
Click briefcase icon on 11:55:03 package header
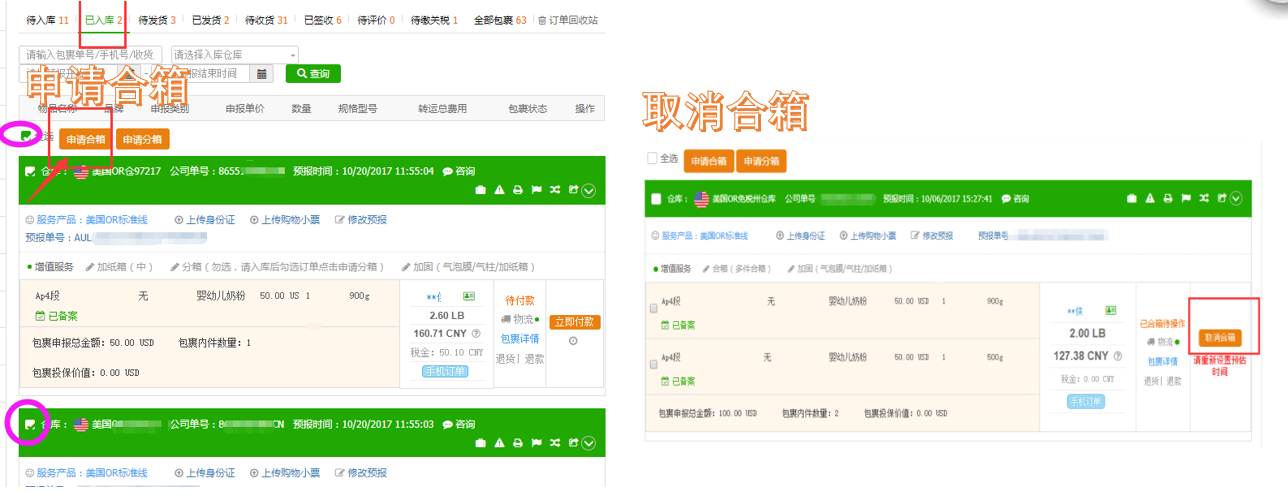(x=480, y=443)
